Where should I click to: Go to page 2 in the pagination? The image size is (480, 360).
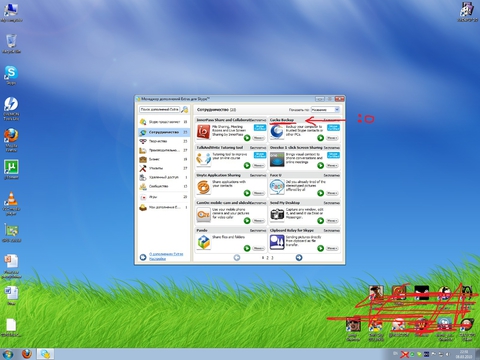point(267,258)
